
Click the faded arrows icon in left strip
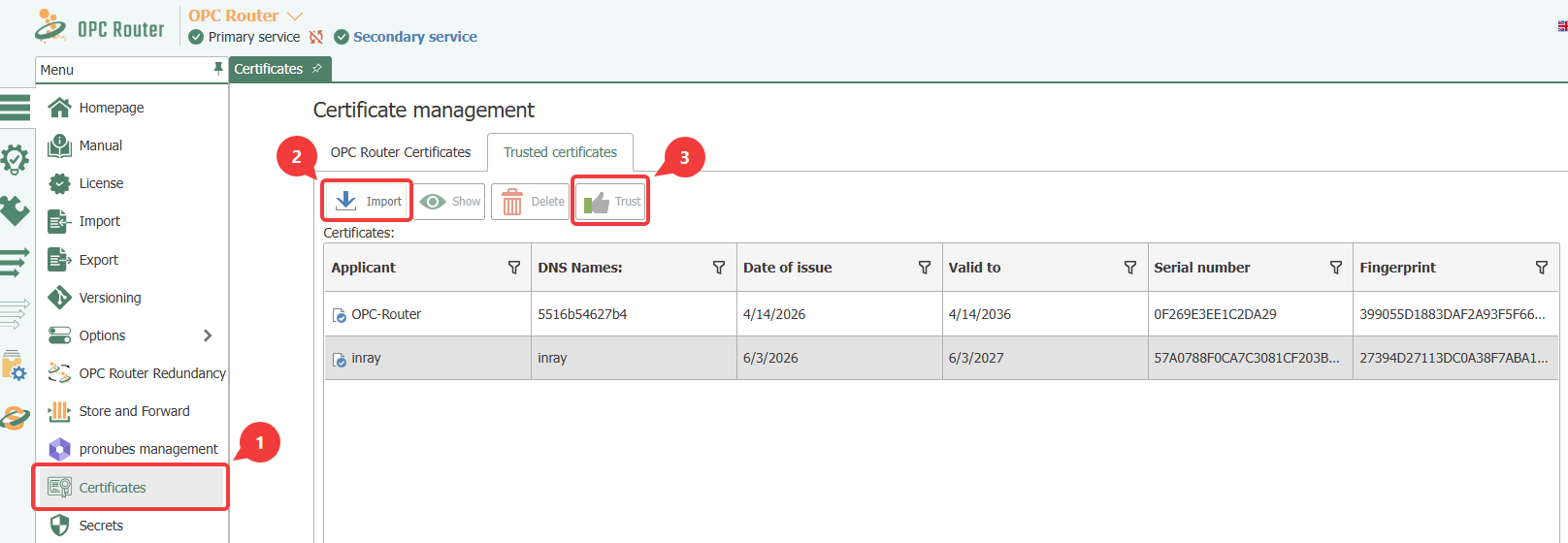(15, 314)
